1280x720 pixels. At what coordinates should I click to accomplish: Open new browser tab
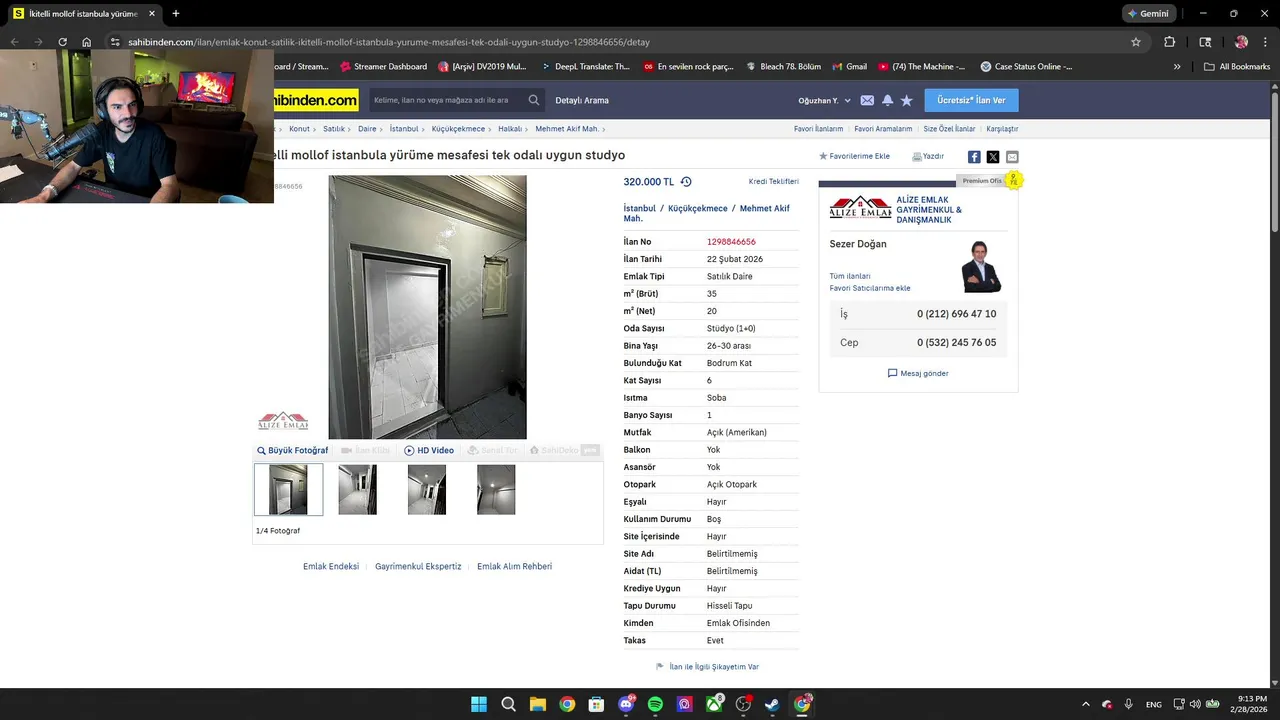pyautogui.click(x=176, y=13)
